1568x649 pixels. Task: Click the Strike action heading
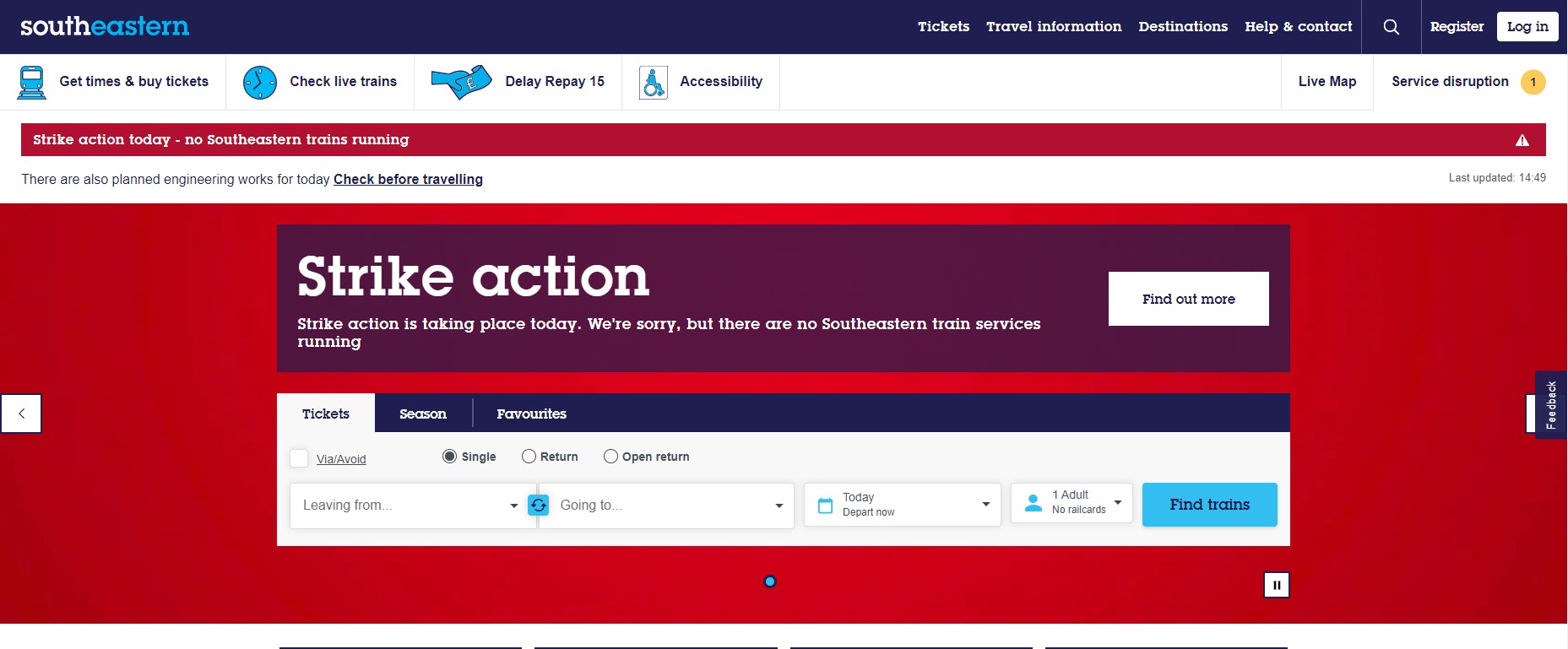pyautogui.click(x=473, y=277)
